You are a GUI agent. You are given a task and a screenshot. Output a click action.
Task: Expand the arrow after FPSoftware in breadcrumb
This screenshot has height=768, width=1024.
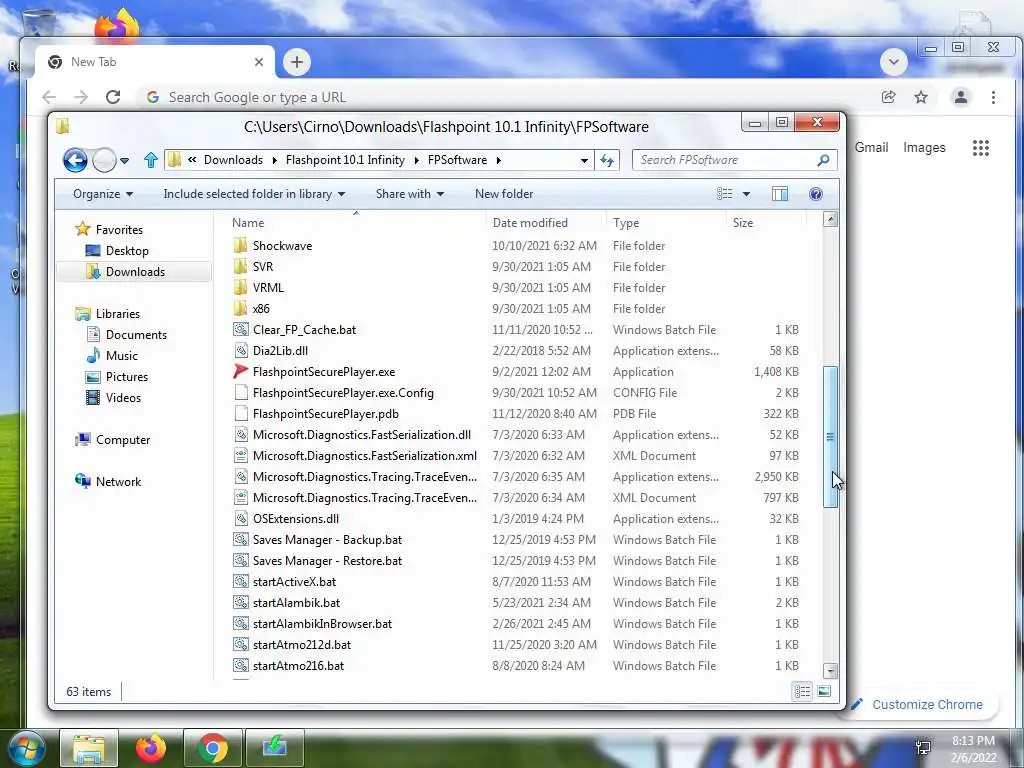click(x=498, y=160)
